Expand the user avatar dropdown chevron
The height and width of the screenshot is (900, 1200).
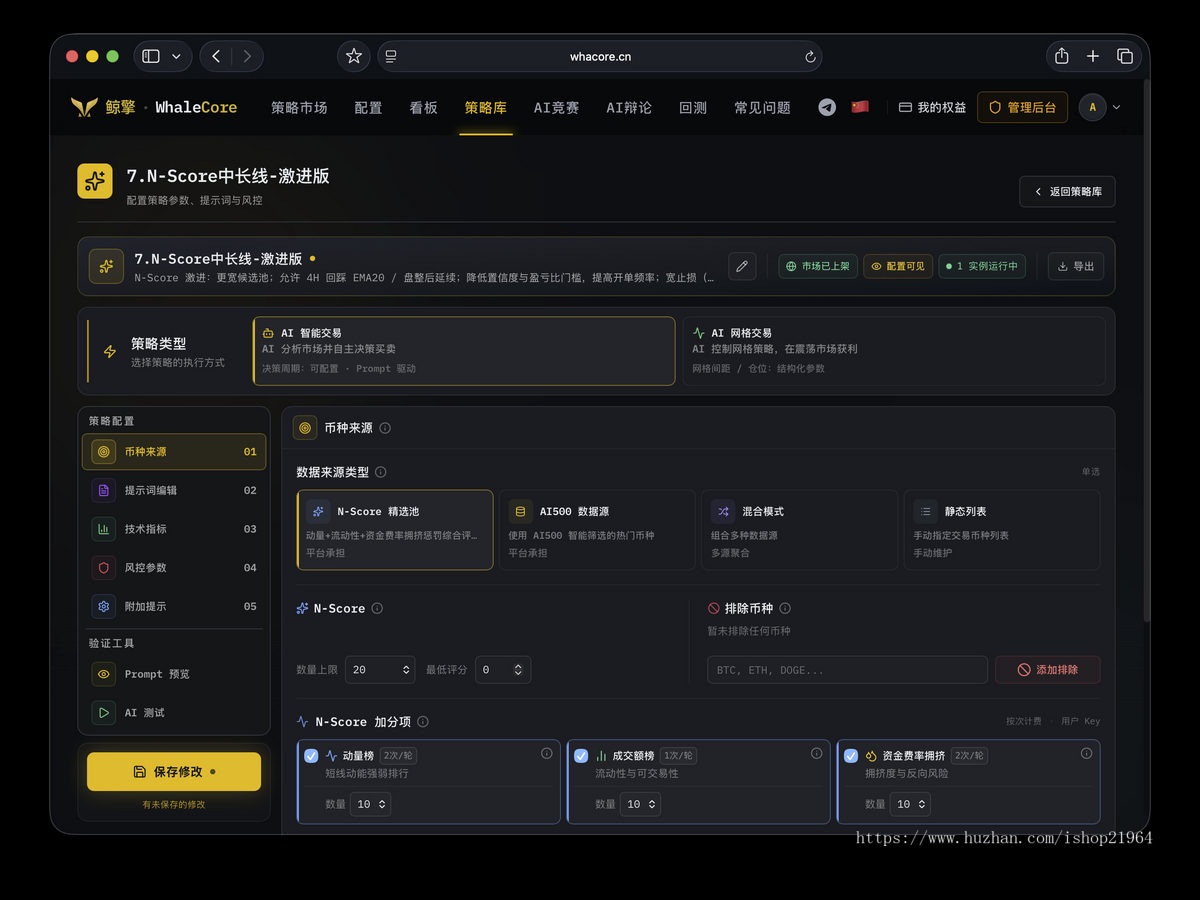point(1116,107)
